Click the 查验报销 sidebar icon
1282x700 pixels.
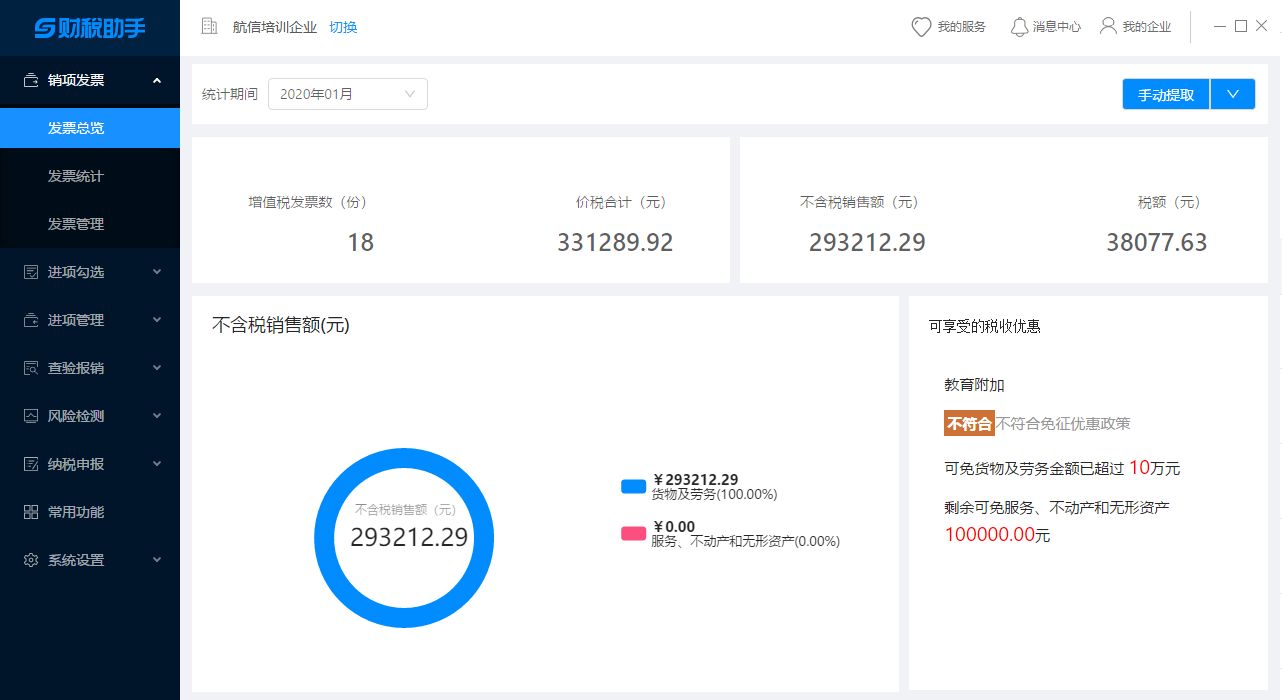(x=31, y=368)
